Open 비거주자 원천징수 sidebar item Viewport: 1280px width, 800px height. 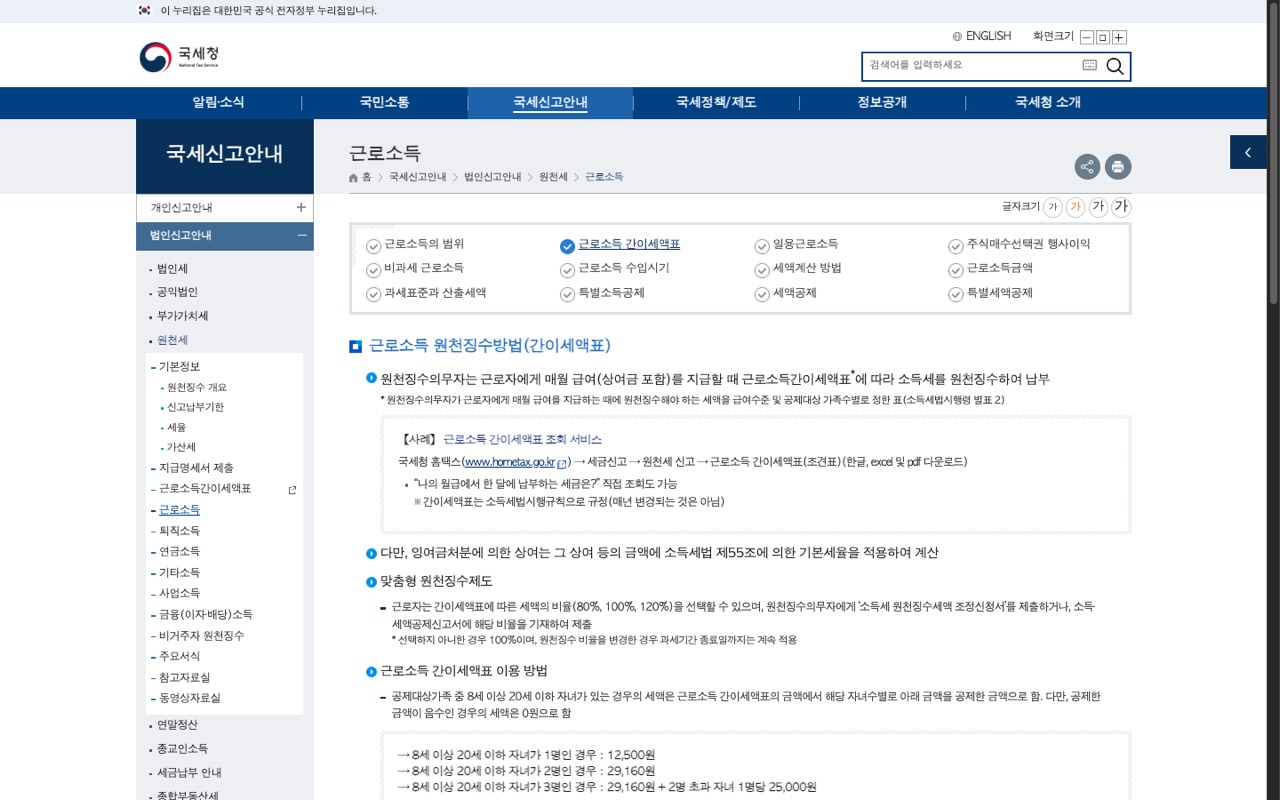pos(201,636)
